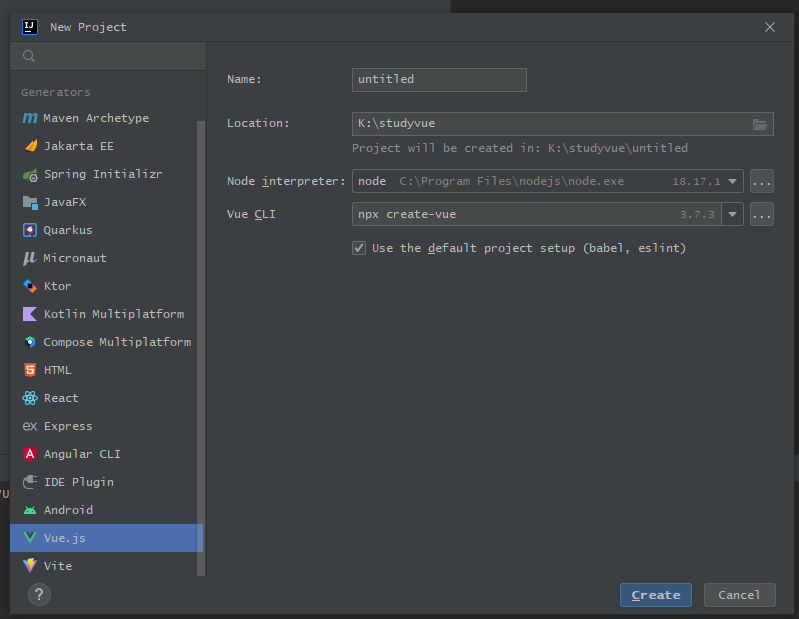Click the Ktor label text

(x=58, y=286)
